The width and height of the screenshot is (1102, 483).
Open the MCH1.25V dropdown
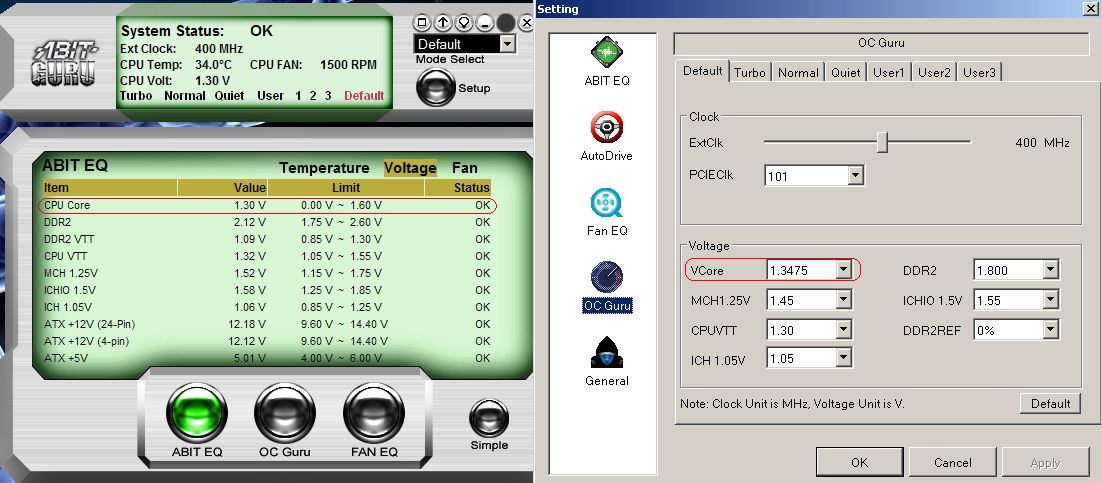pyautogui.click(x=843, y=300)
